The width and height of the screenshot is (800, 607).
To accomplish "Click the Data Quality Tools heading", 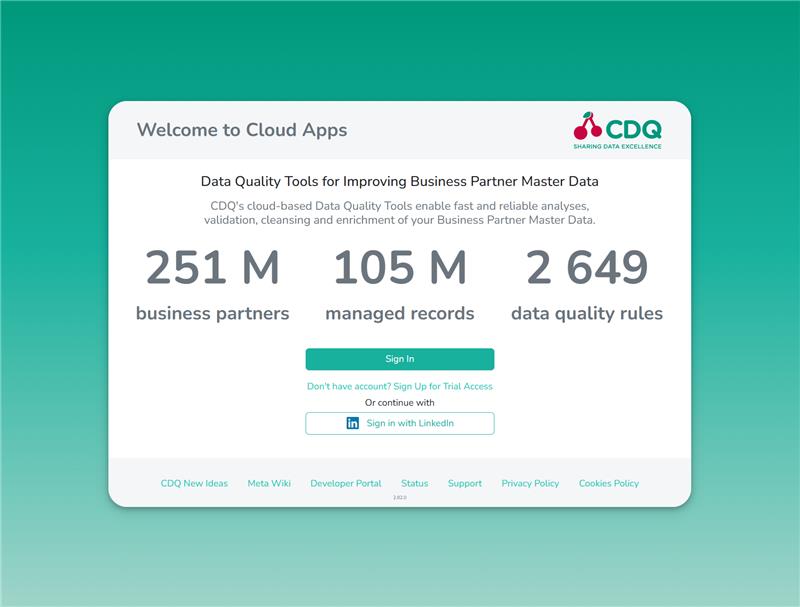I will click(x=399, y=182).
